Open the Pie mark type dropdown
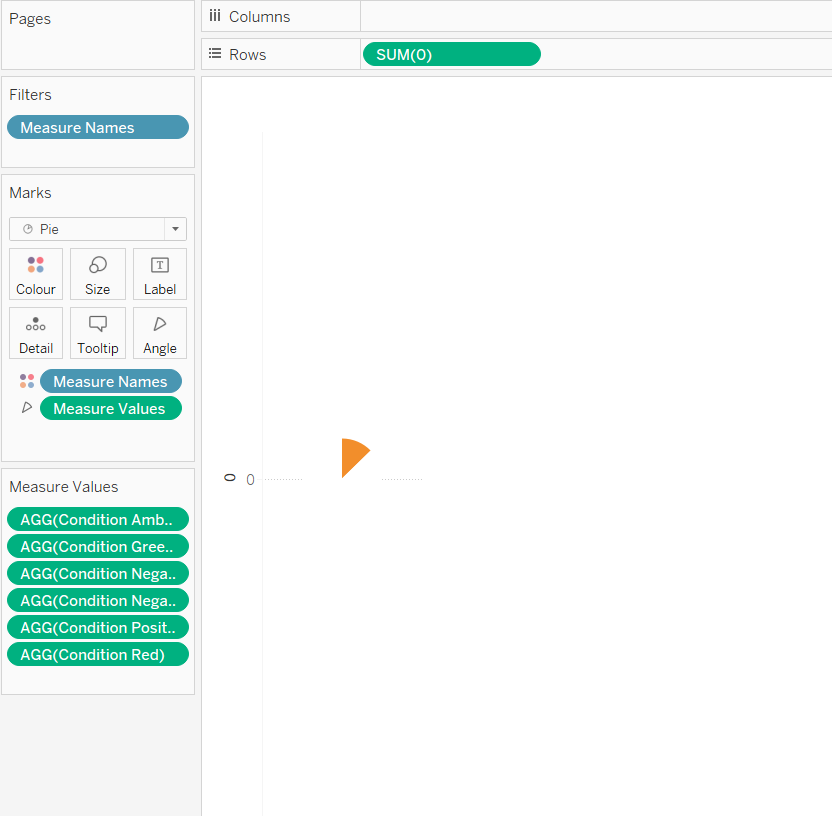Viewport: 832px width, 816px height. tap(88, 229)
